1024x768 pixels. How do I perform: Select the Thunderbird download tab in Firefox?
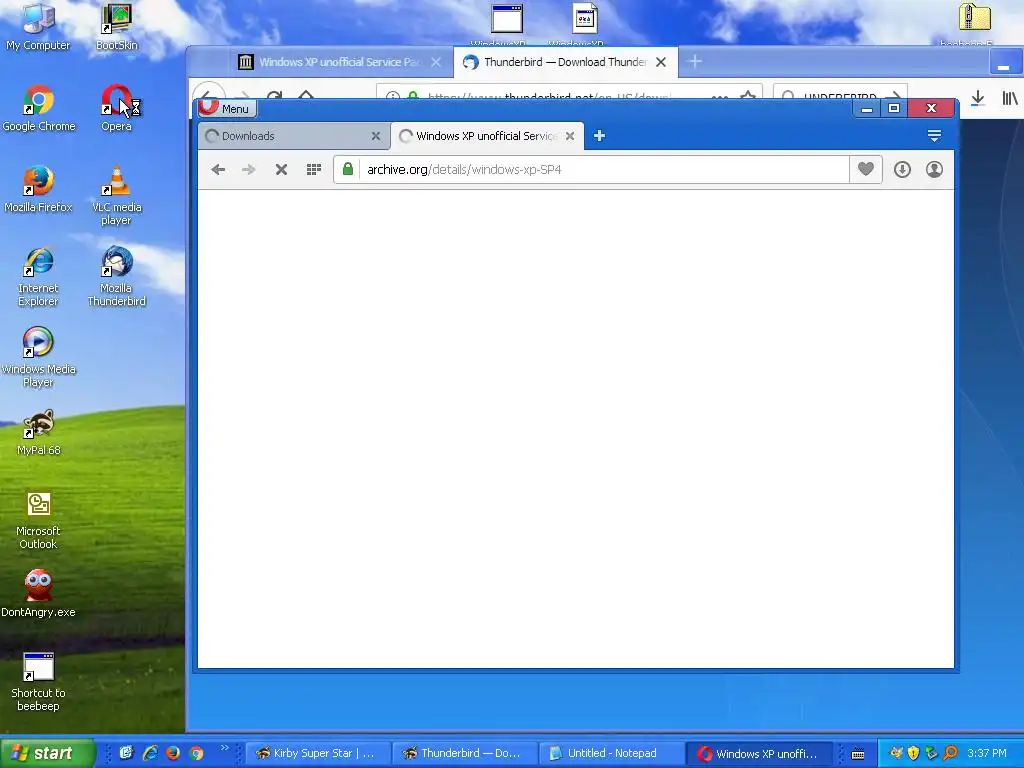pyautogui.click(x=566, y=62)
